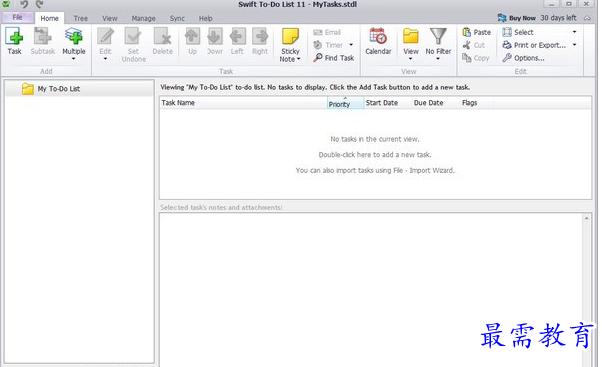Move task Up arrow icon
This screenshot has width=602, height=367.
[x=192, y=36]
